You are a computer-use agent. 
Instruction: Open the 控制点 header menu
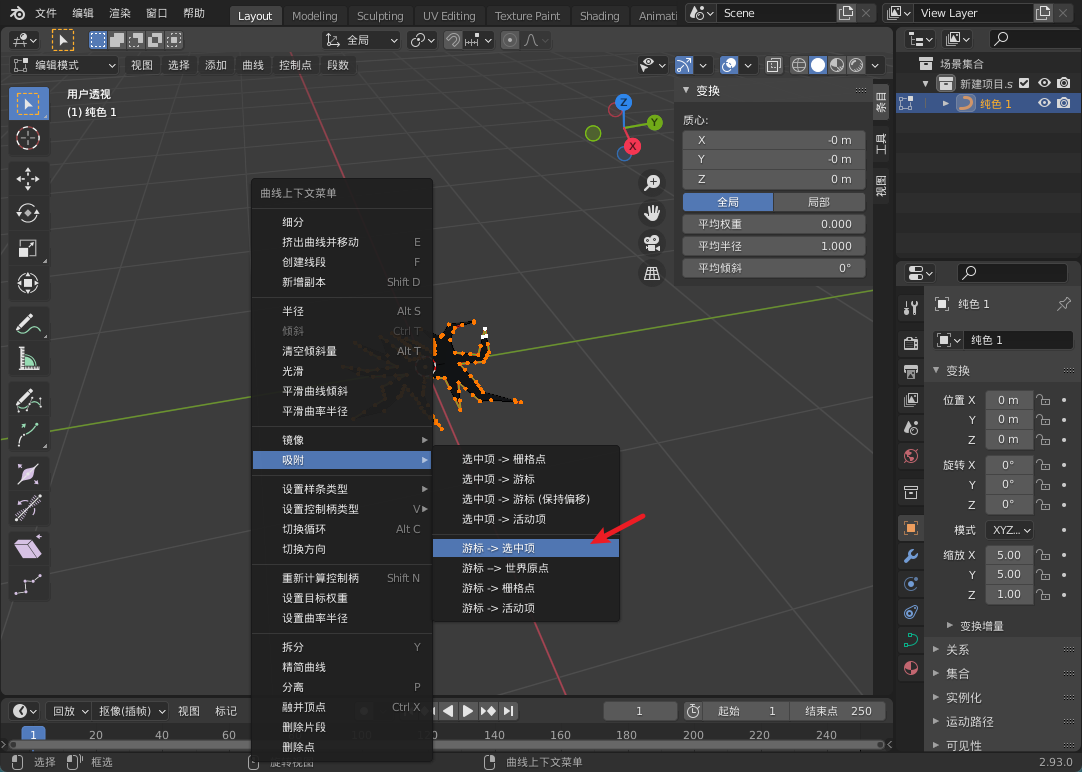coord(295,65)
